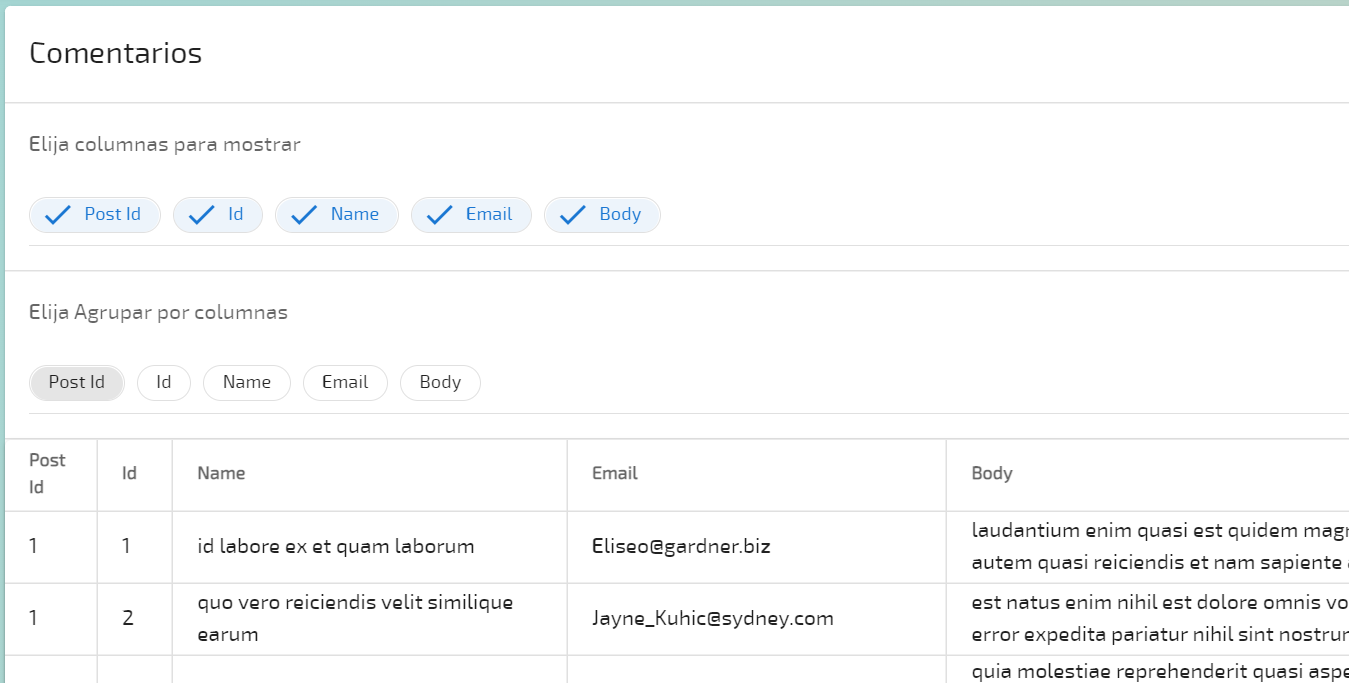
Task: Select the Eliseo@gardner.biz email cell
Action: [681, 547]
